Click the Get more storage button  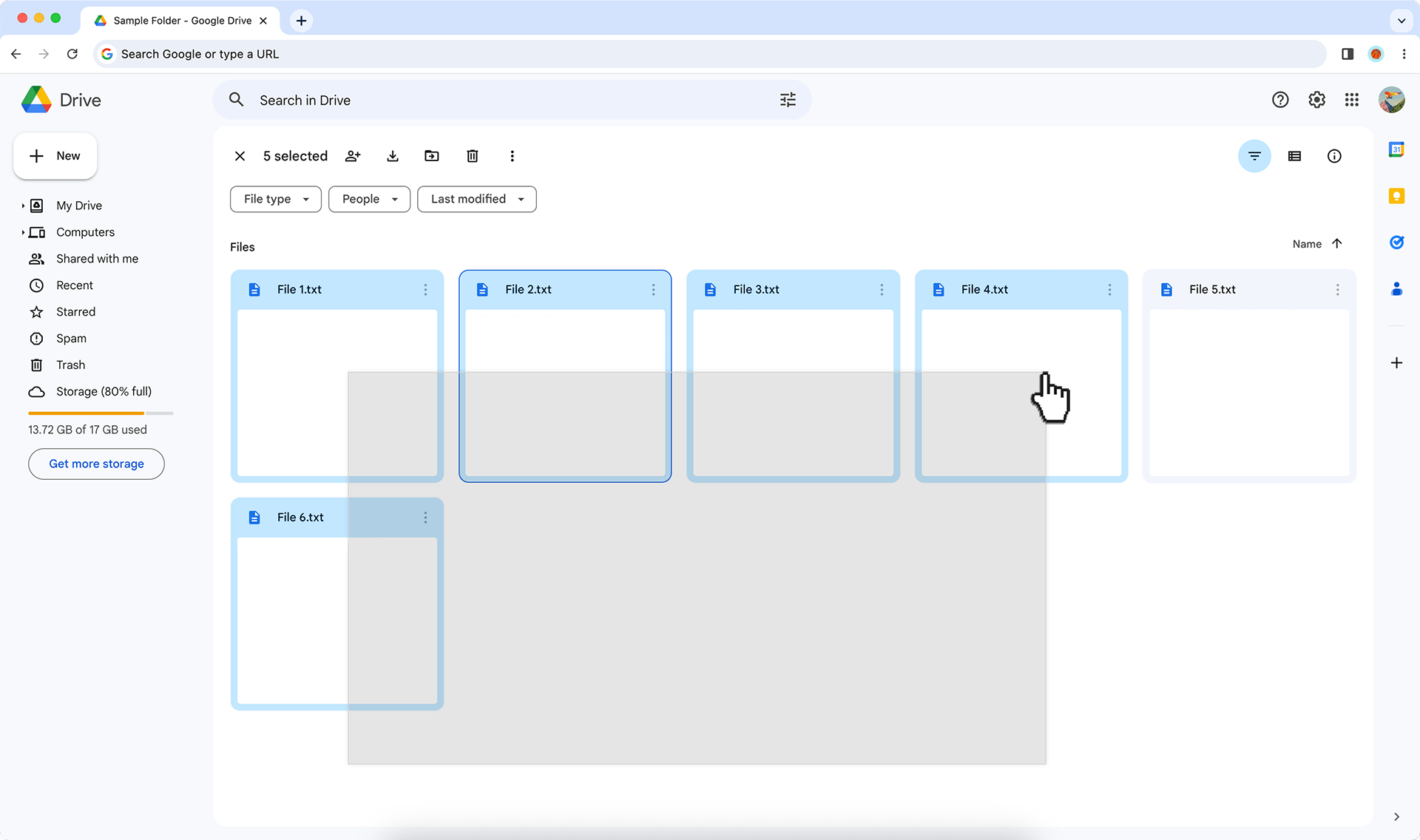pos(95,464)
